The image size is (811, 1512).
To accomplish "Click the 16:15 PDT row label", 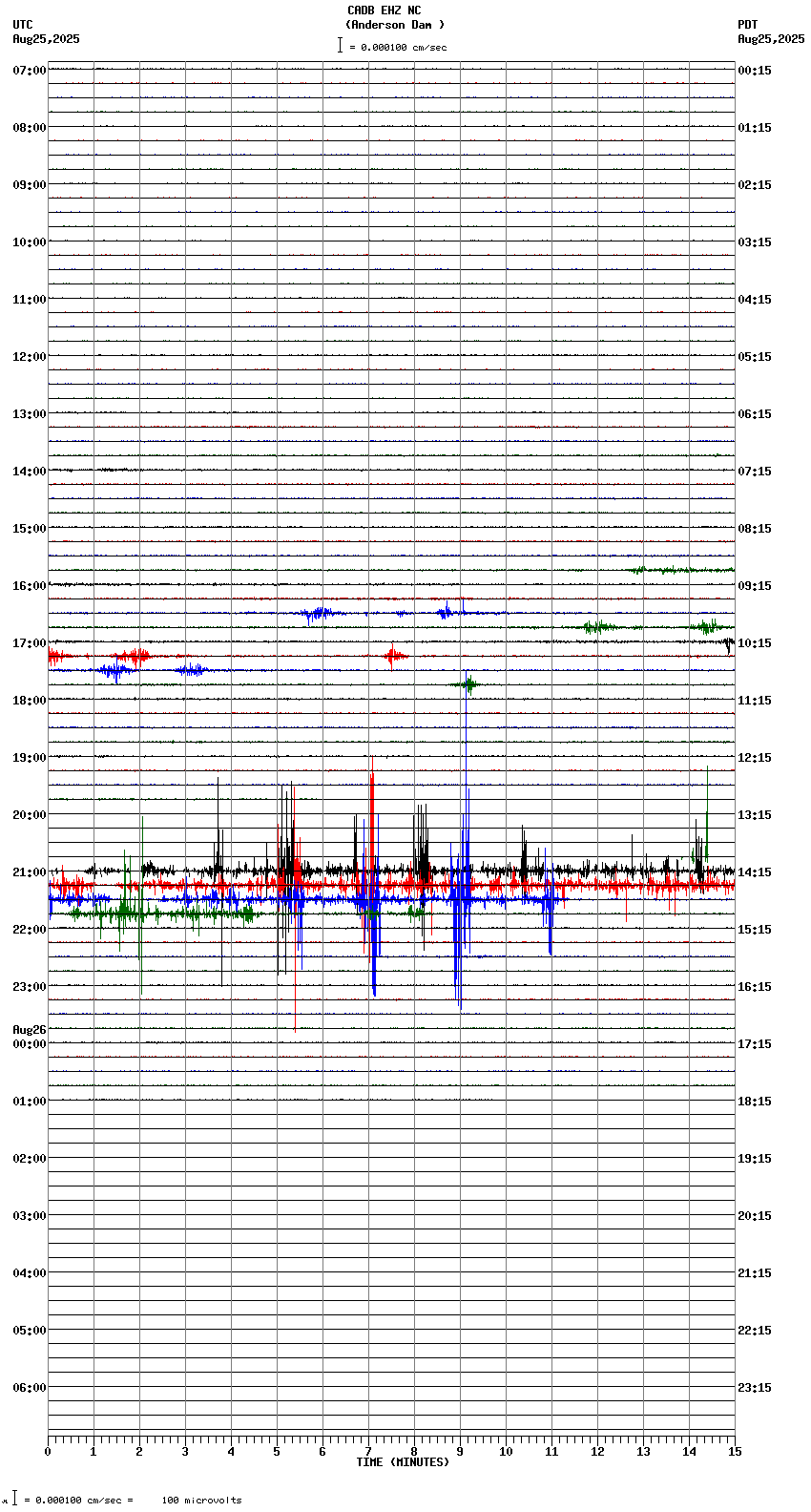I will [755, 987].
